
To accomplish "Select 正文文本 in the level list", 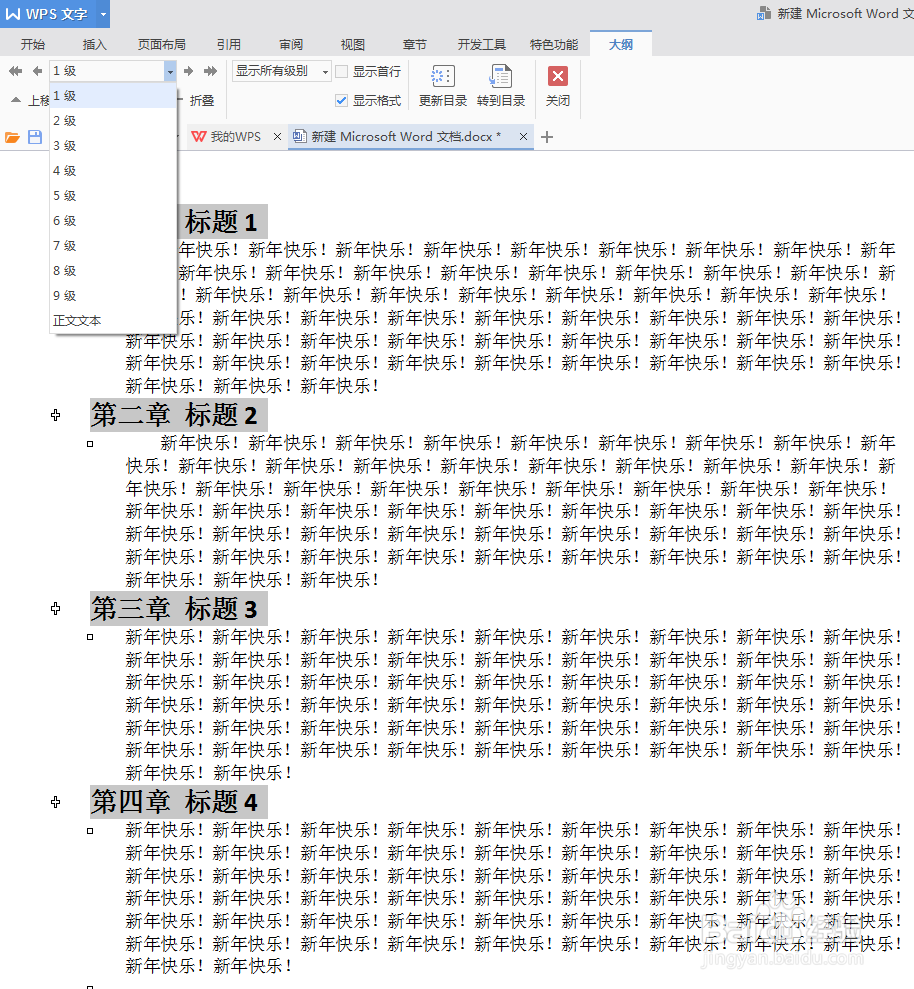I will tap(113, 320).
